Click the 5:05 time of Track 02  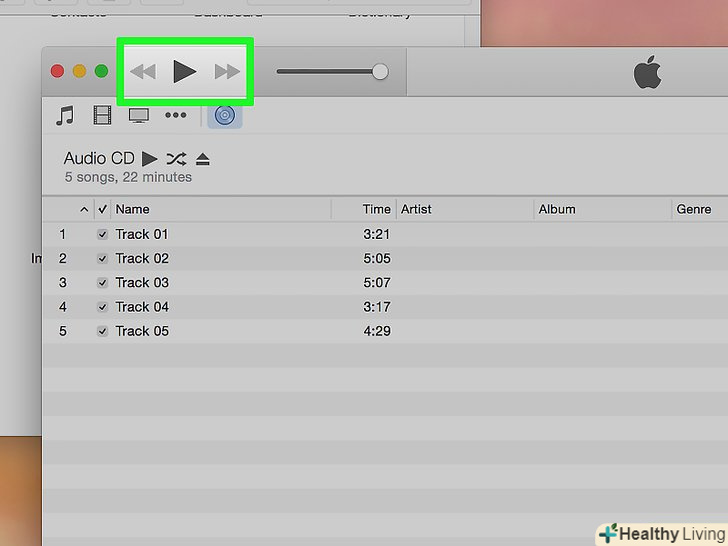pos(377,258)
